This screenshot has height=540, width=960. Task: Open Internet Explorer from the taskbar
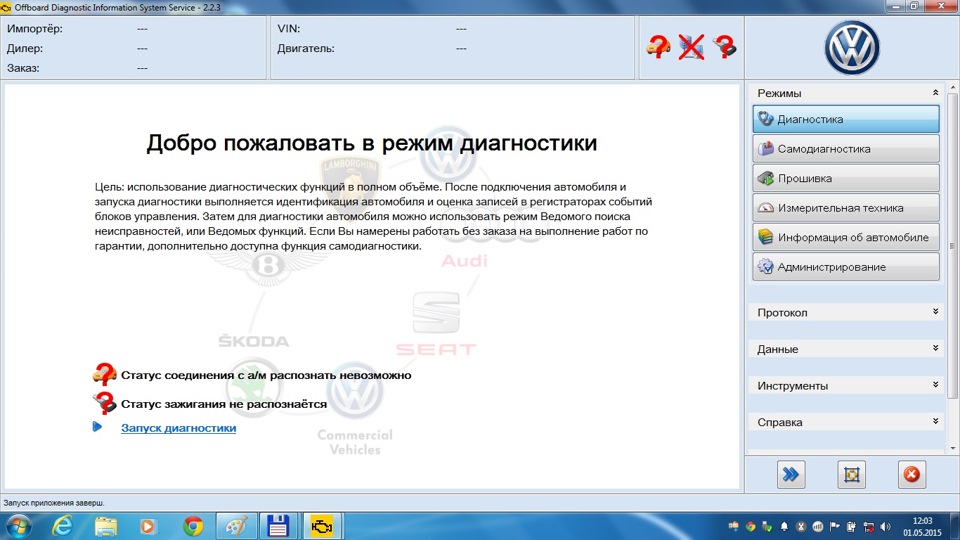point(62,526)
